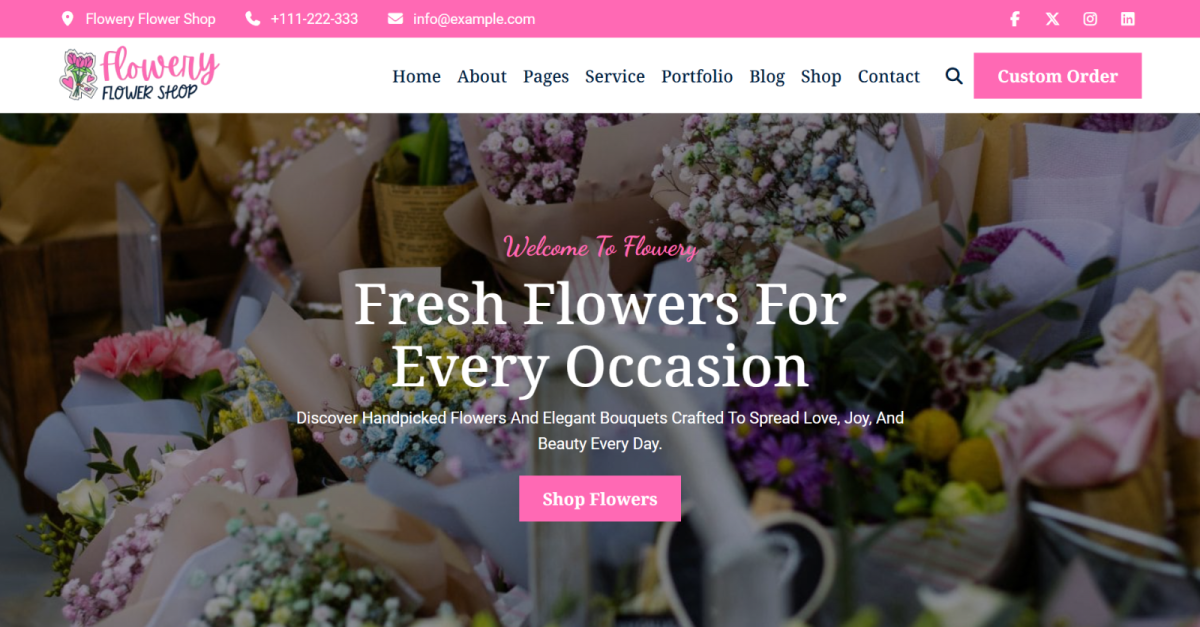This screenshot has height=627, width=1200.
Task: Open the X (Twitter) social icon
Action: 1052,19
